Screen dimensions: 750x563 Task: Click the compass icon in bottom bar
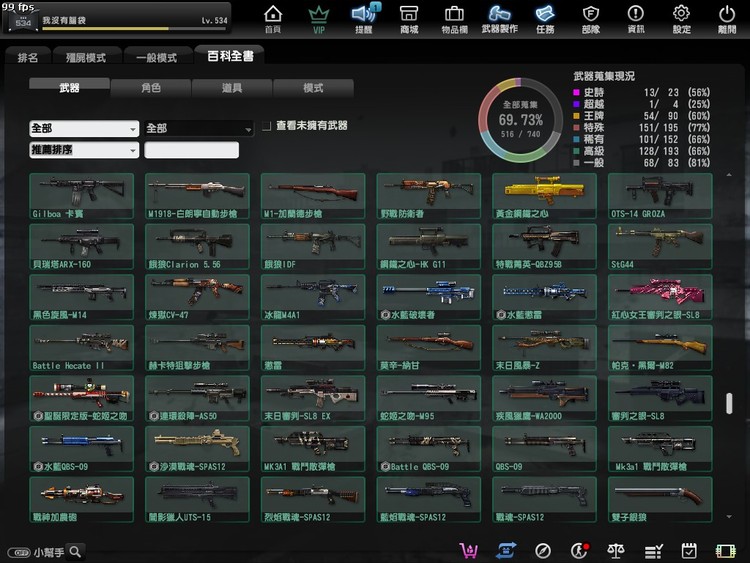coord(543,551)
